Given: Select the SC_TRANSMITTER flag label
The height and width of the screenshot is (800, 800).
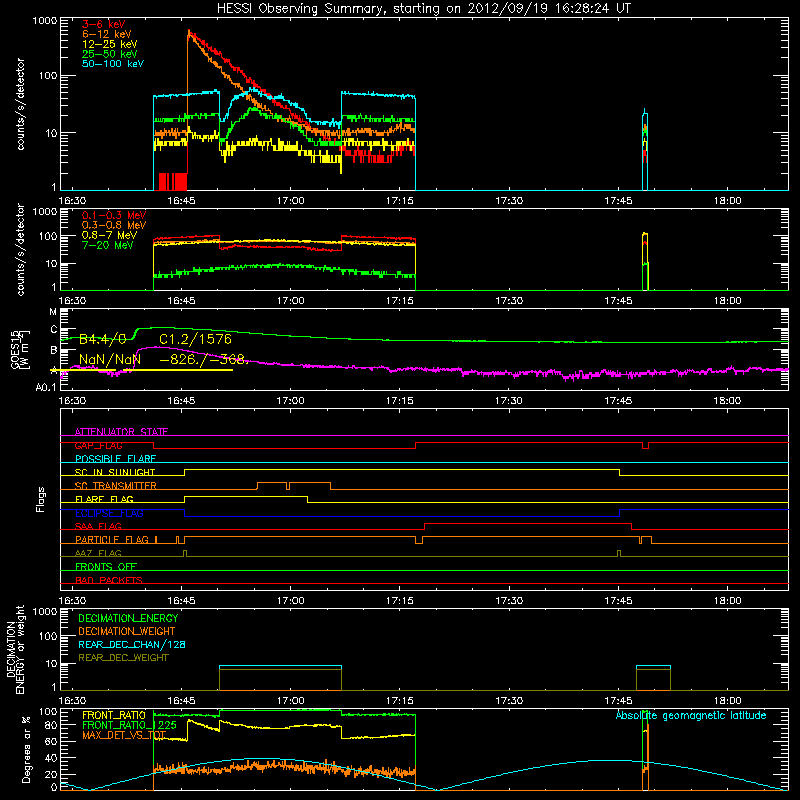Looking at the screenshot, I should pyautogui.click(x=116, y=486).
